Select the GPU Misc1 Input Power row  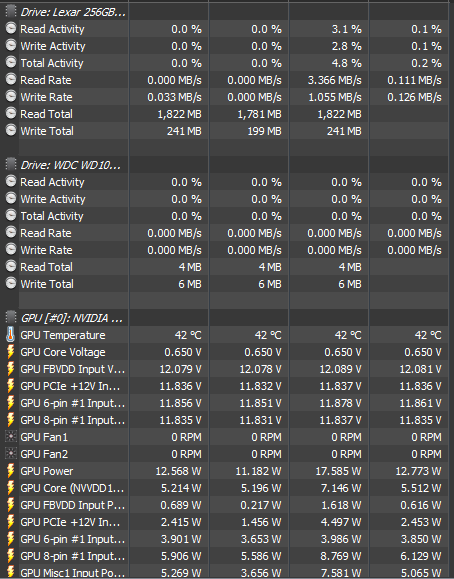(x=226, y=572)
